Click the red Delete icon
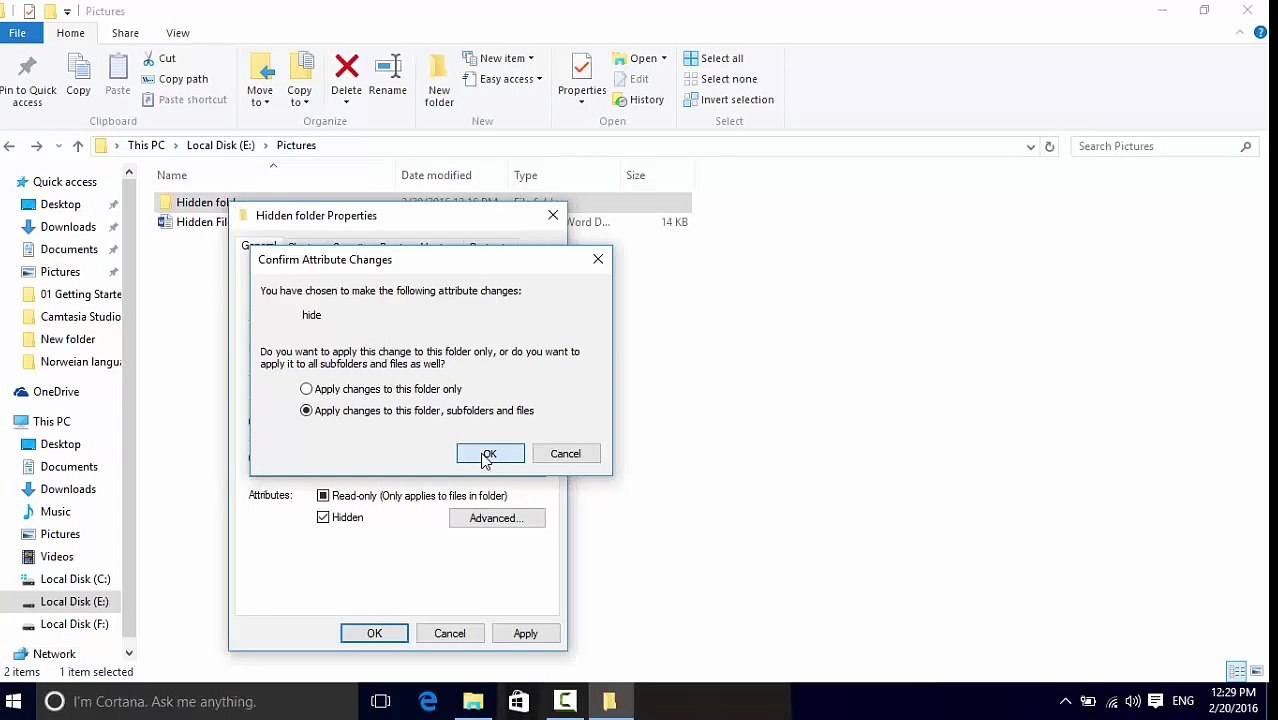This screenshot has height=720, width=1278. [x=346, y=67]
